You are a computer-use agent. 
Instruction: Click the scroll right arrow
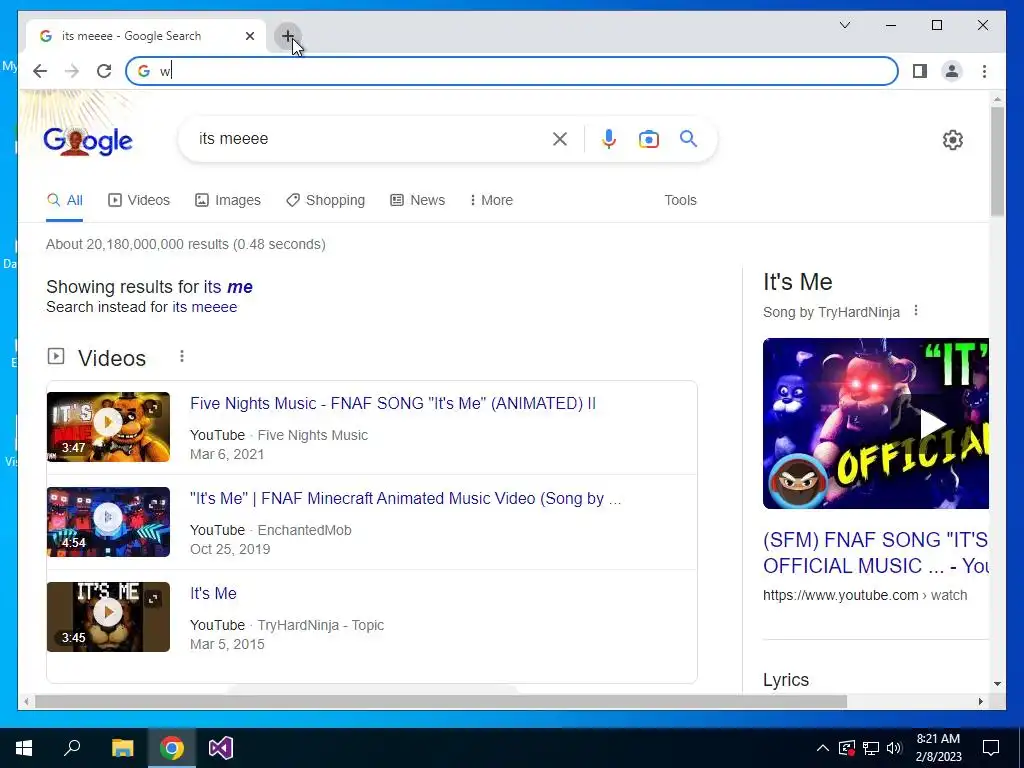(980, 702)
